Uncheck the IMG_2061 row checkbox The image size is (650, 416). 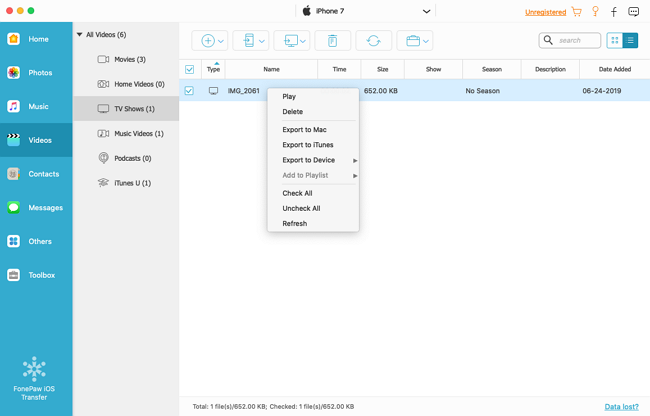[189, 91]
